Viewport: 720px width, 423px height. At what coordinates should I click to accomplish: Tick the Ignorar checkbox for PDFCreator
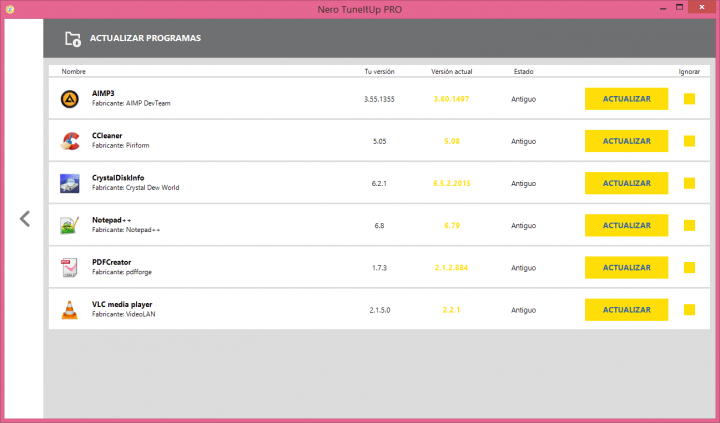coord(689,268)
